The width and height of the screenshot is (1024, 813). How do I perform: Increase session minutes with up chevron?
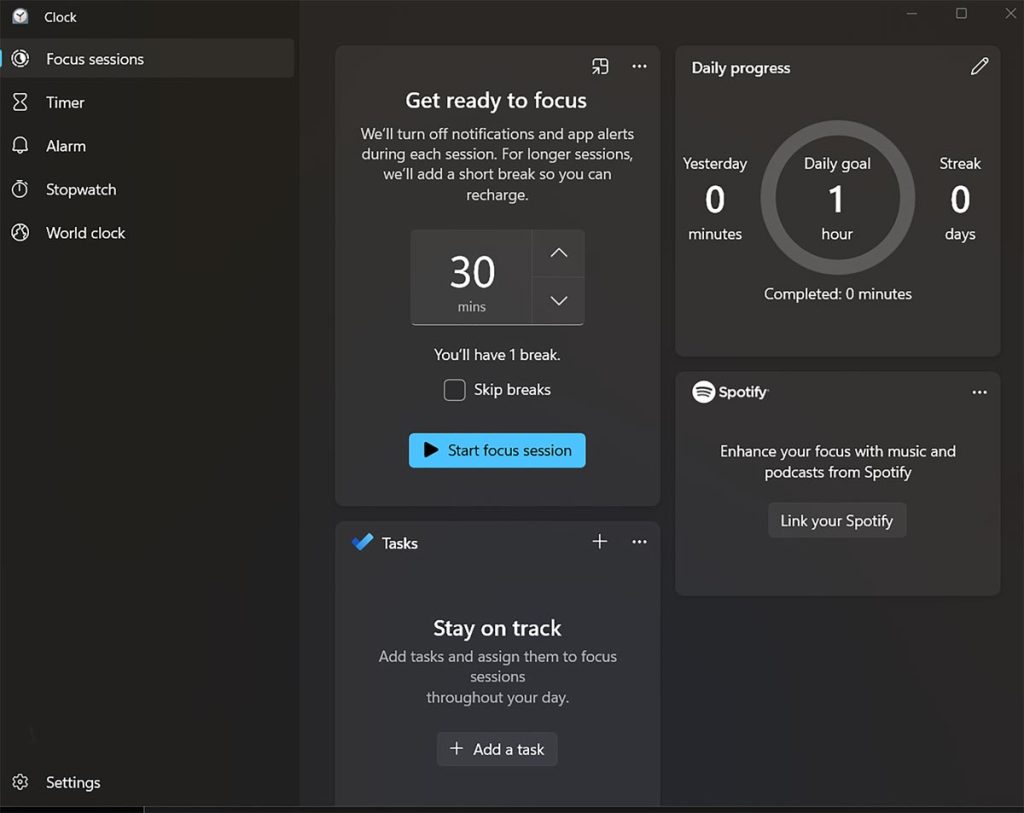pyautogui.click(x=558, y=253)
